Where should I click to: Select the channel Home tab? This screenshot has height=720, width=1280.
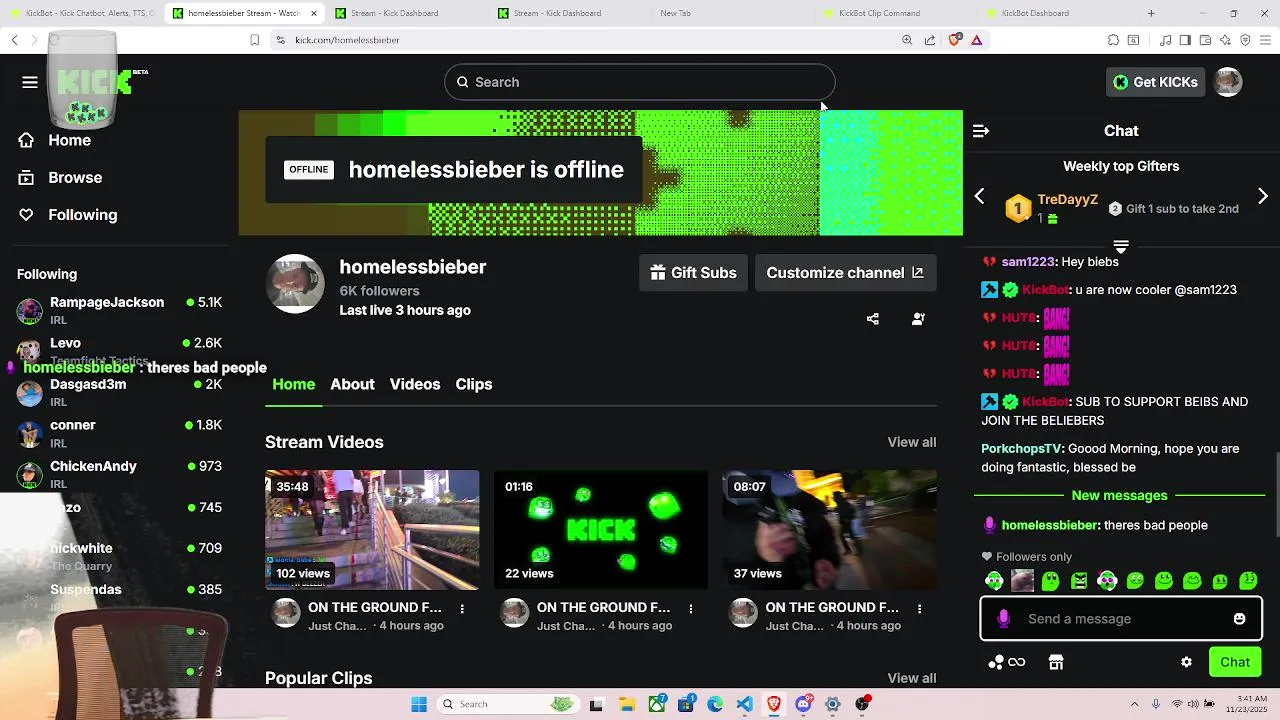point(294,384)
